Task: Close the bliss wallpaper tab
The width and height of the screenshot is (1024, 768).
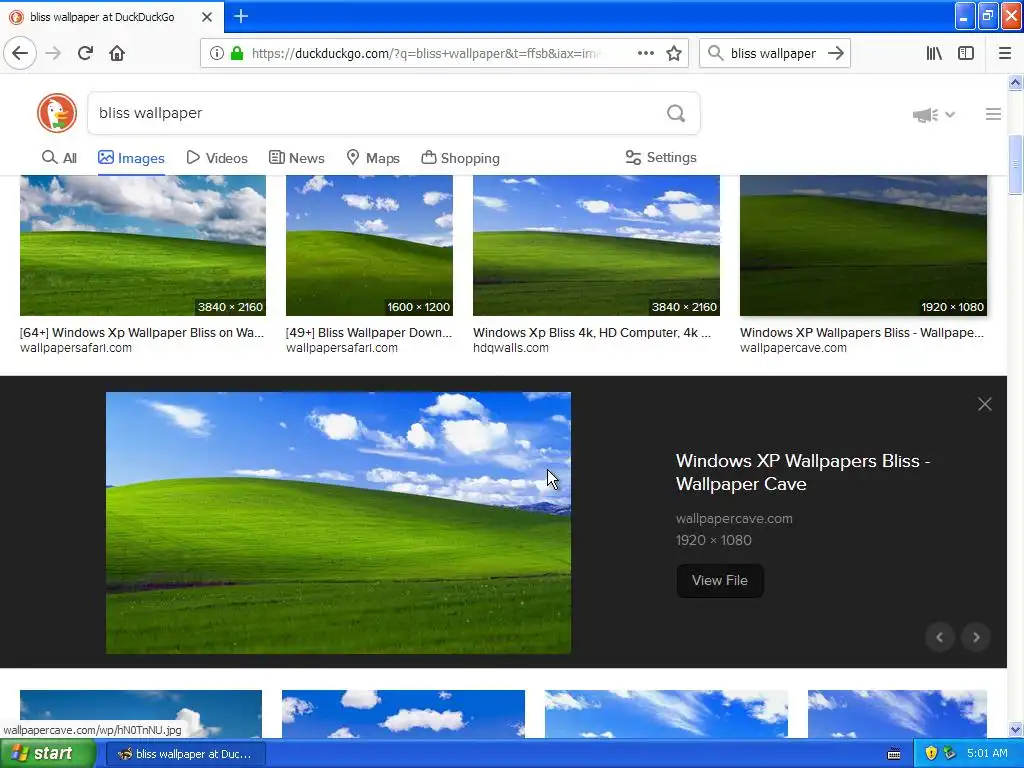Action: click(x=206, y=17)
